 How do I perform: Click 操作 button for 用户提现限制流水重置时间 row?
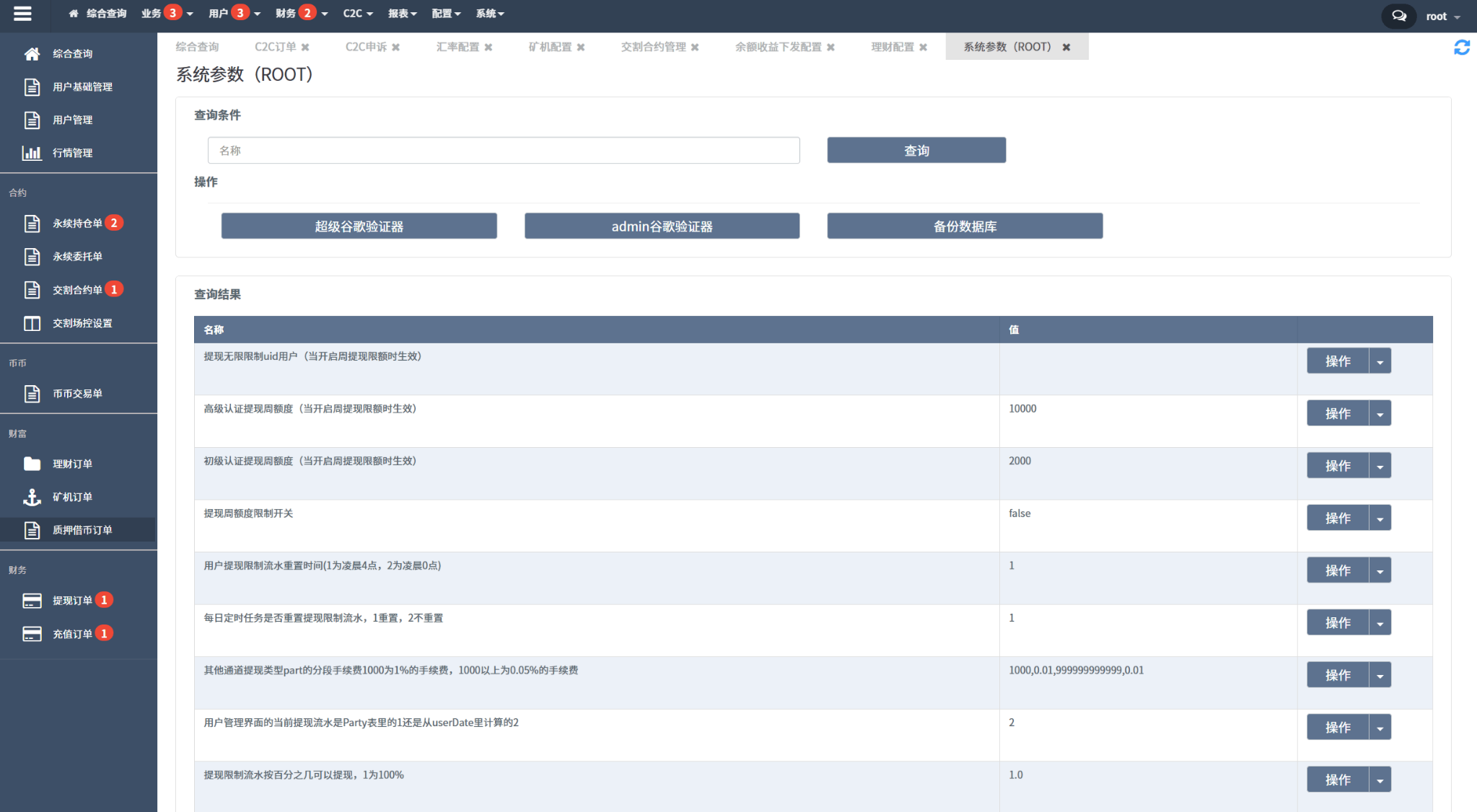(x=1338, y=570)
